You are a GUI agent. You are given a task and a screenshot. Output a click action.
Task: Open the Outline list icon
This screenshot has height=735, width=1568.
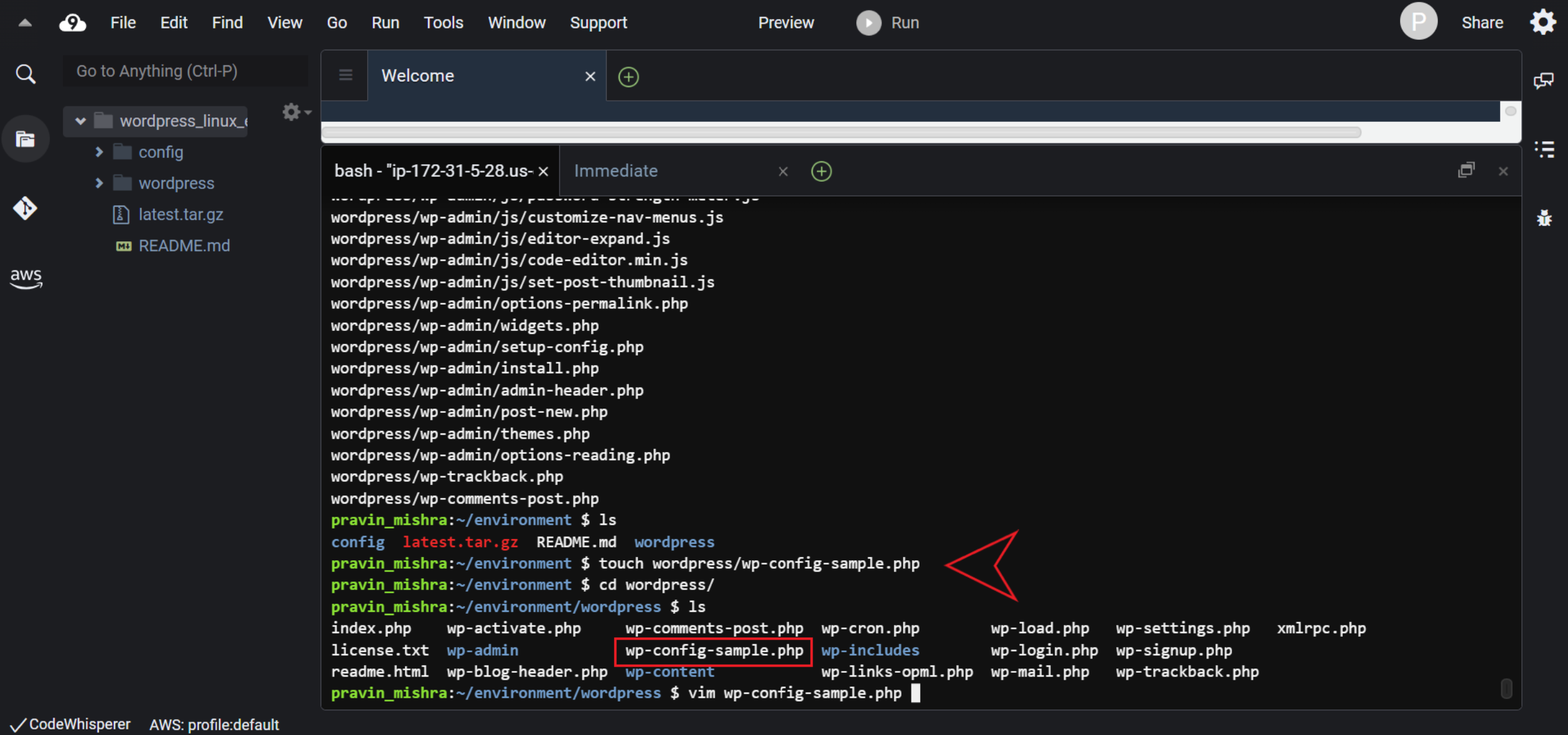[x=1544, y=149]
